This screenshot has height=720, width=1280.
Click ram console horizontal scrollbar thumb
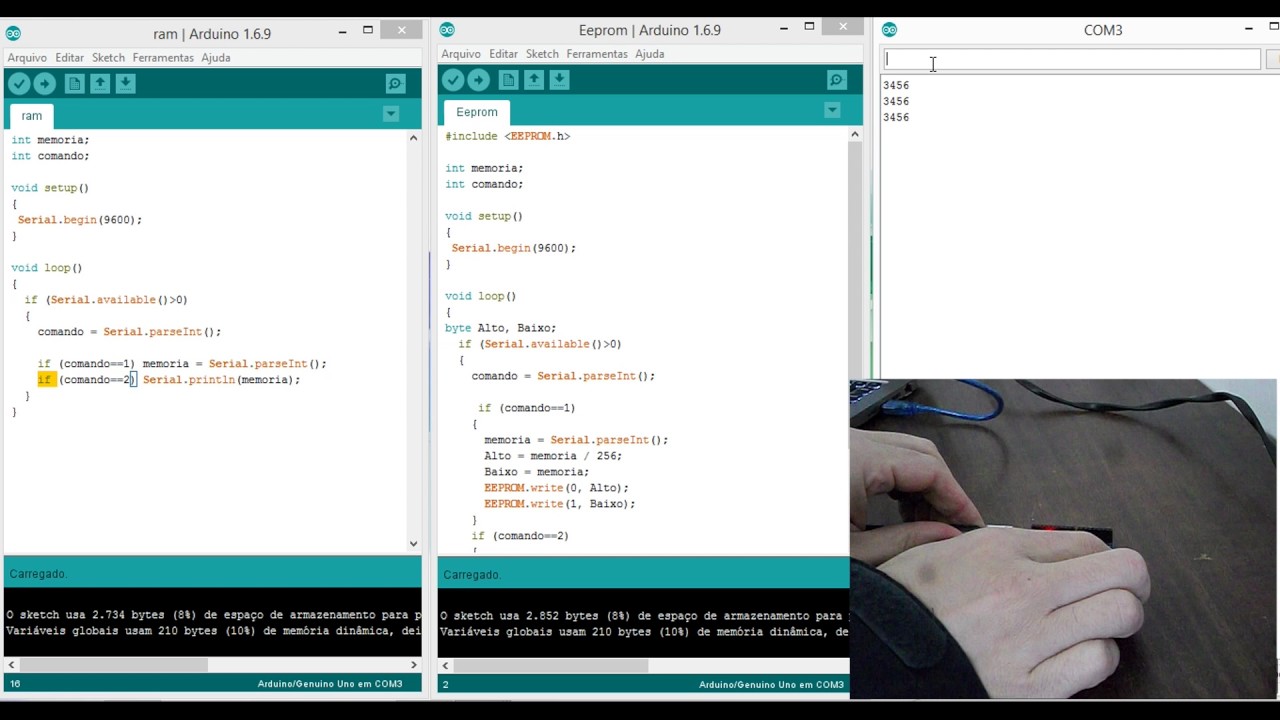pyautogui.click(x=112, y=664)
